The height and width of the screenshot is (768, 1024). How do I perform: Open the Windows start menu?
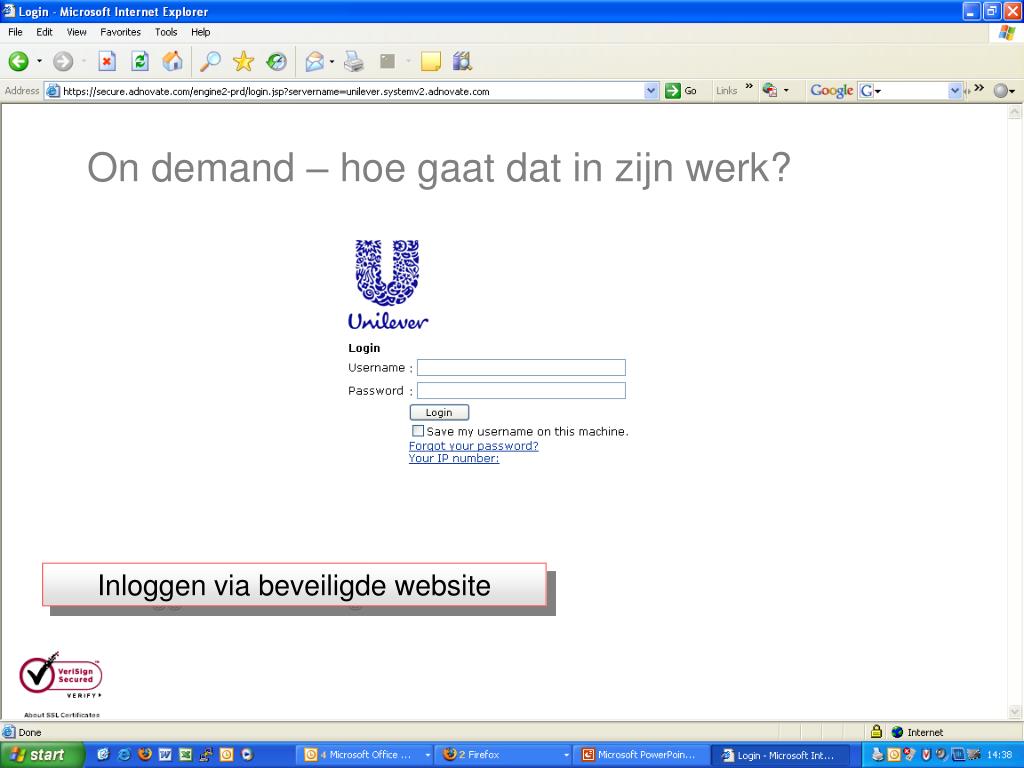41,754
